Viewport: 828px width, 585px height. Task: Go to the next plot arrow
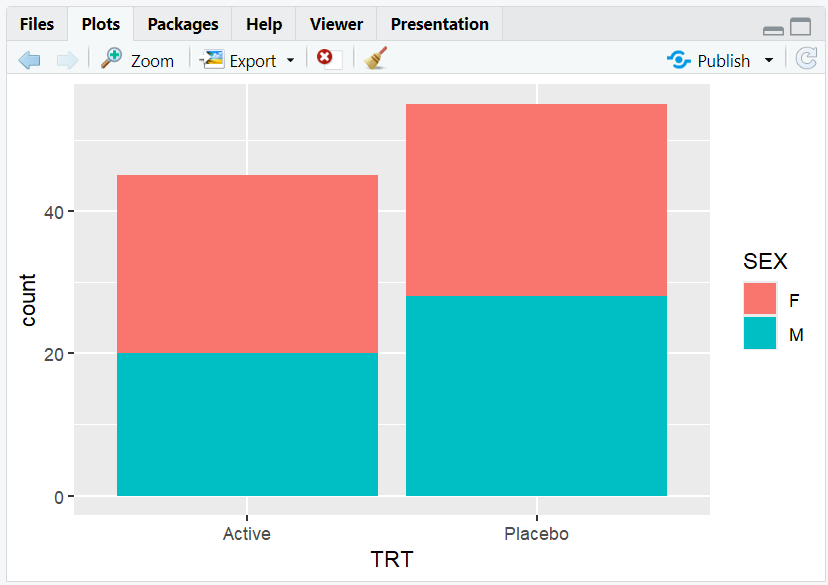tap(67, 60)
